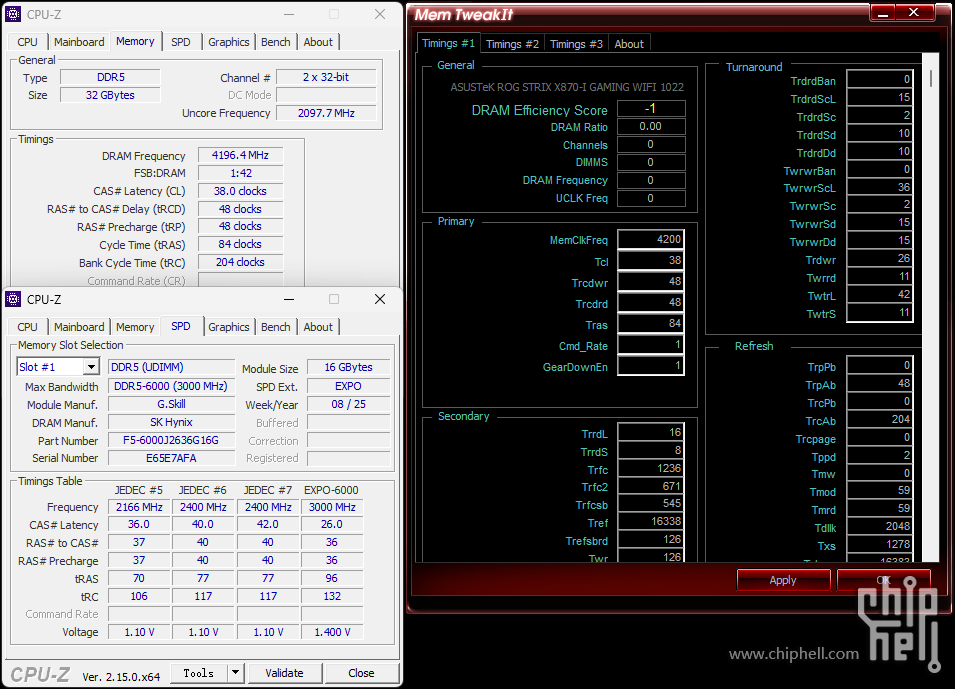The image size is (955, 689).
Task: Open the About tab in the CPU-Z SPD window
Action: pos(318,327)
